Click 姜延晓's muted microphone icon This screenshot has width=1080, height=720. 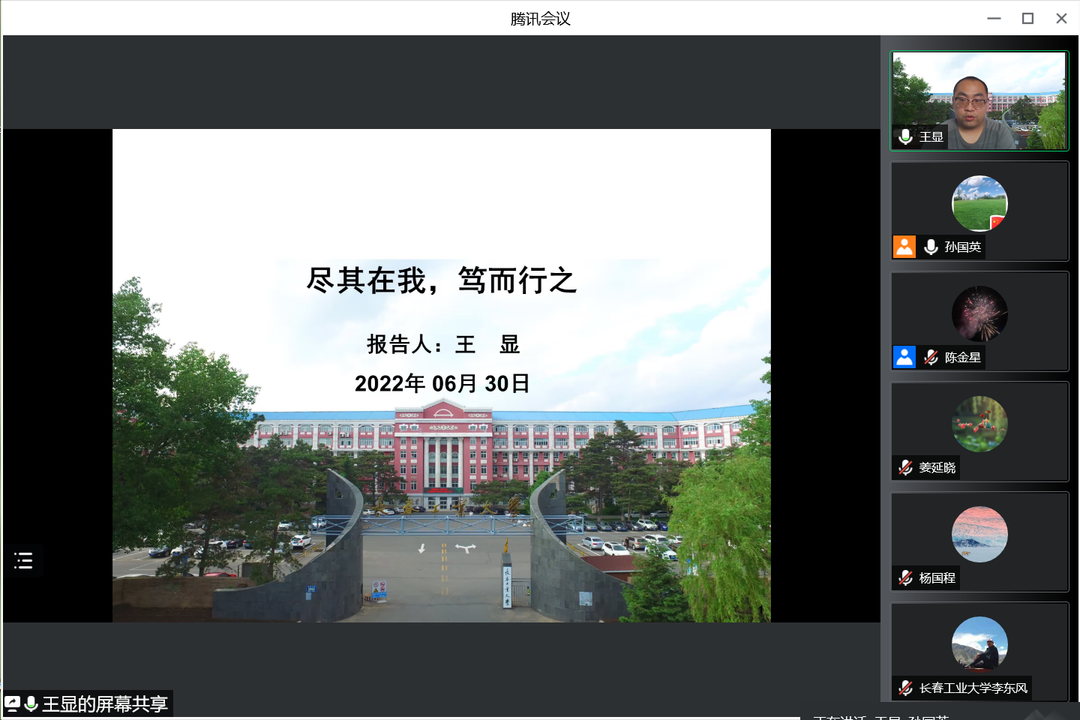[x=905, y=467]
